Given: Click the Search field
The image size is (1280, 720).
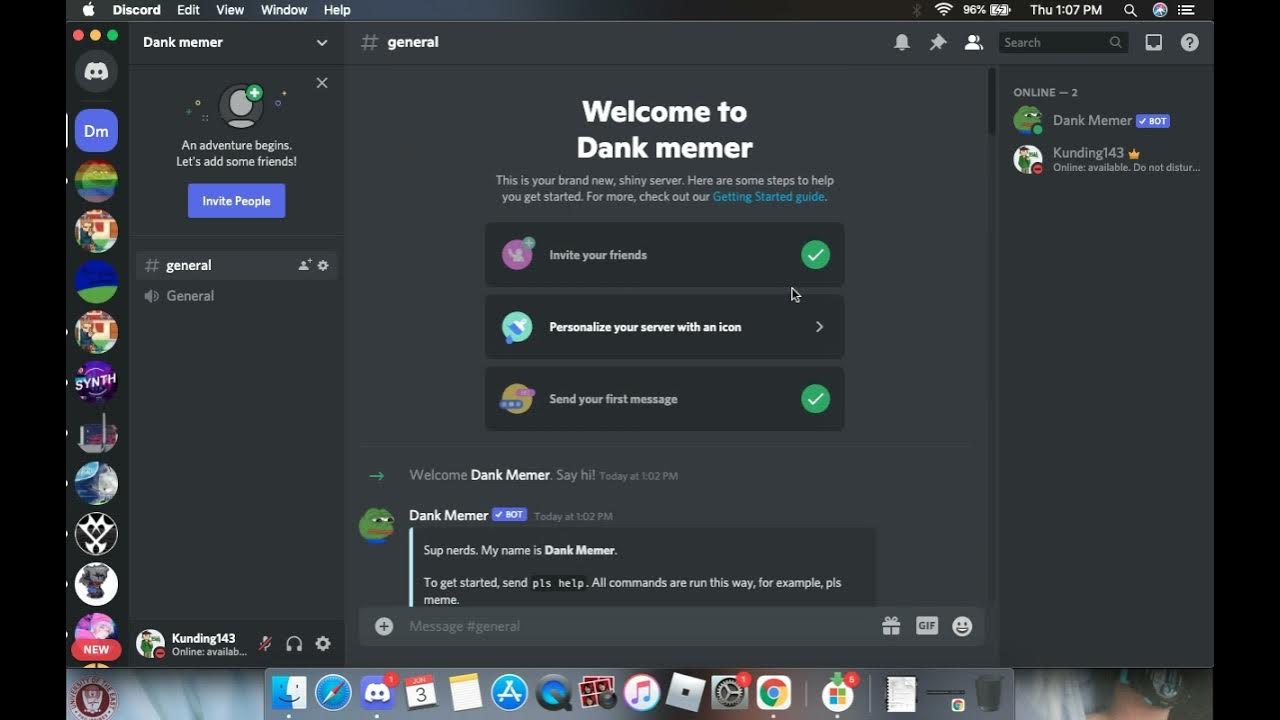Looking at the screenshot, I should (x=1063, y=42).
